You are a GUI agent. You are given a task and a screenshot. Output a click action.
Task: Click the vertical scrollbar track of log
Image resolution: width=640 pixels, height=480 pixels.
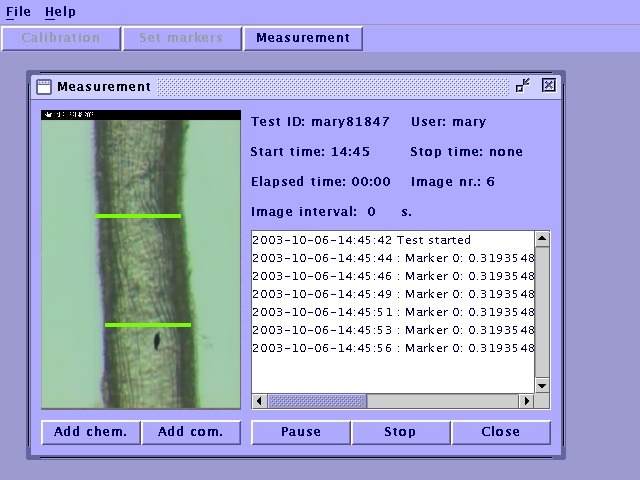(542, 312)
